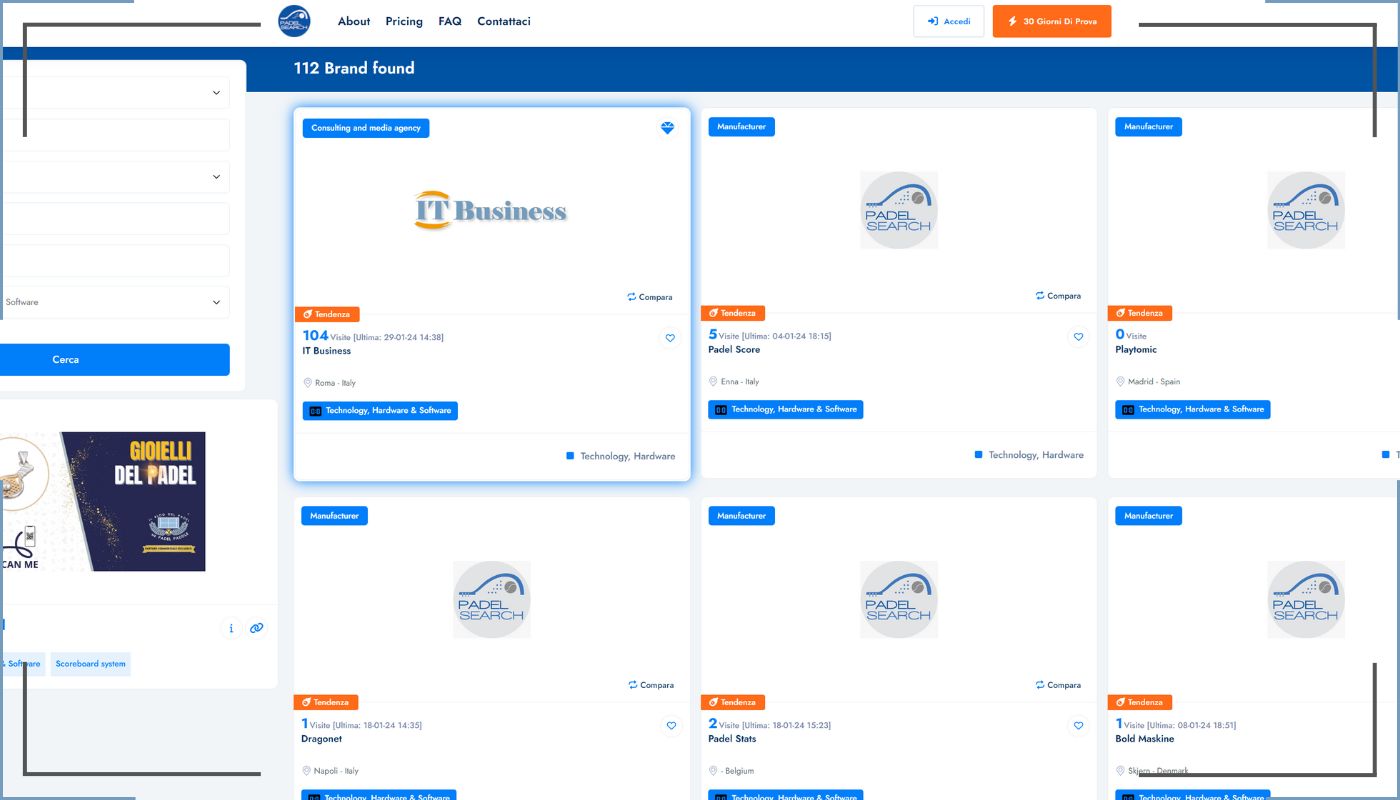Click the second filter input field
The width and height of the screenshot is (1400, 800).
tap(115, 135)
